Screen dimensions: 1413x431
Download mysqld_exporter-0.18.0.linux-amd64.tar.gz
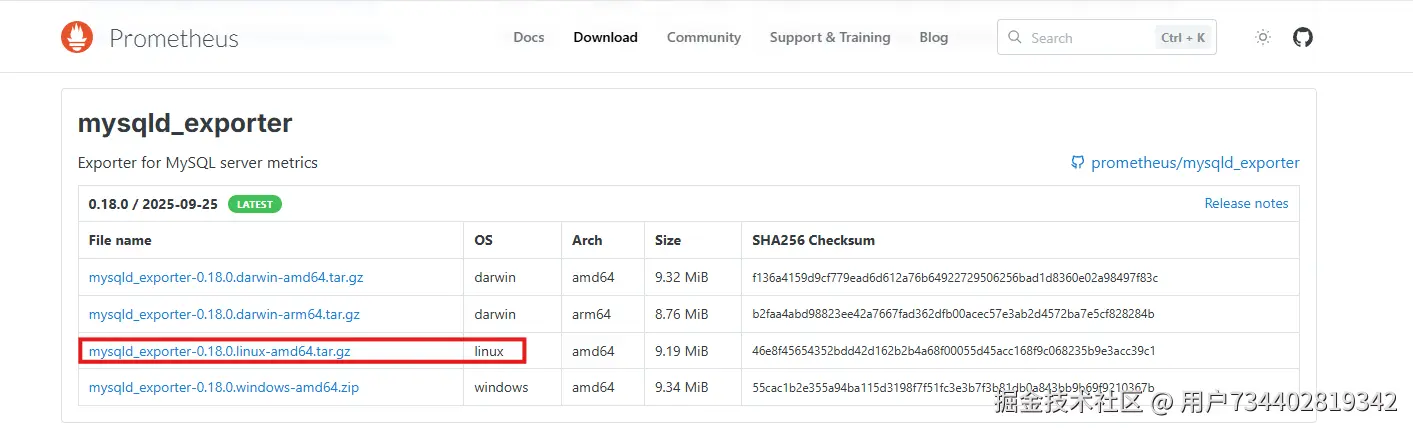coord(219,351)
